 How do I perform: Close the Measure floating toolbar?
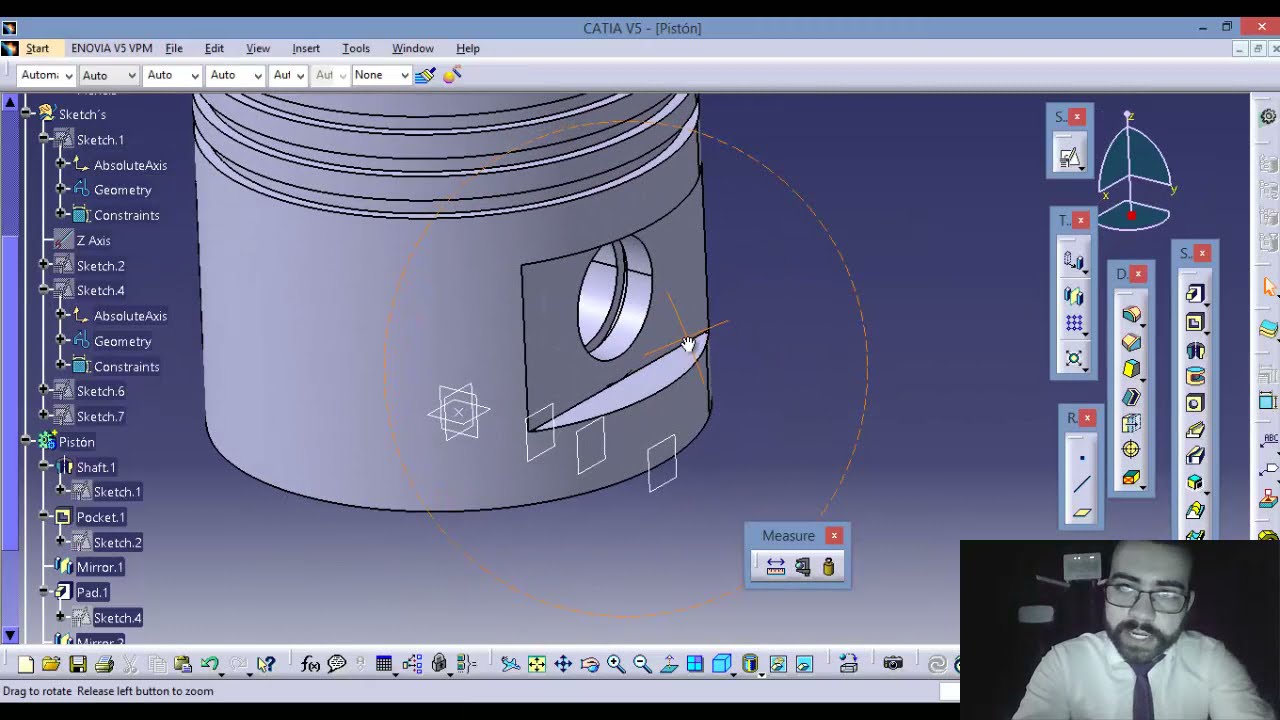[834, 536]
